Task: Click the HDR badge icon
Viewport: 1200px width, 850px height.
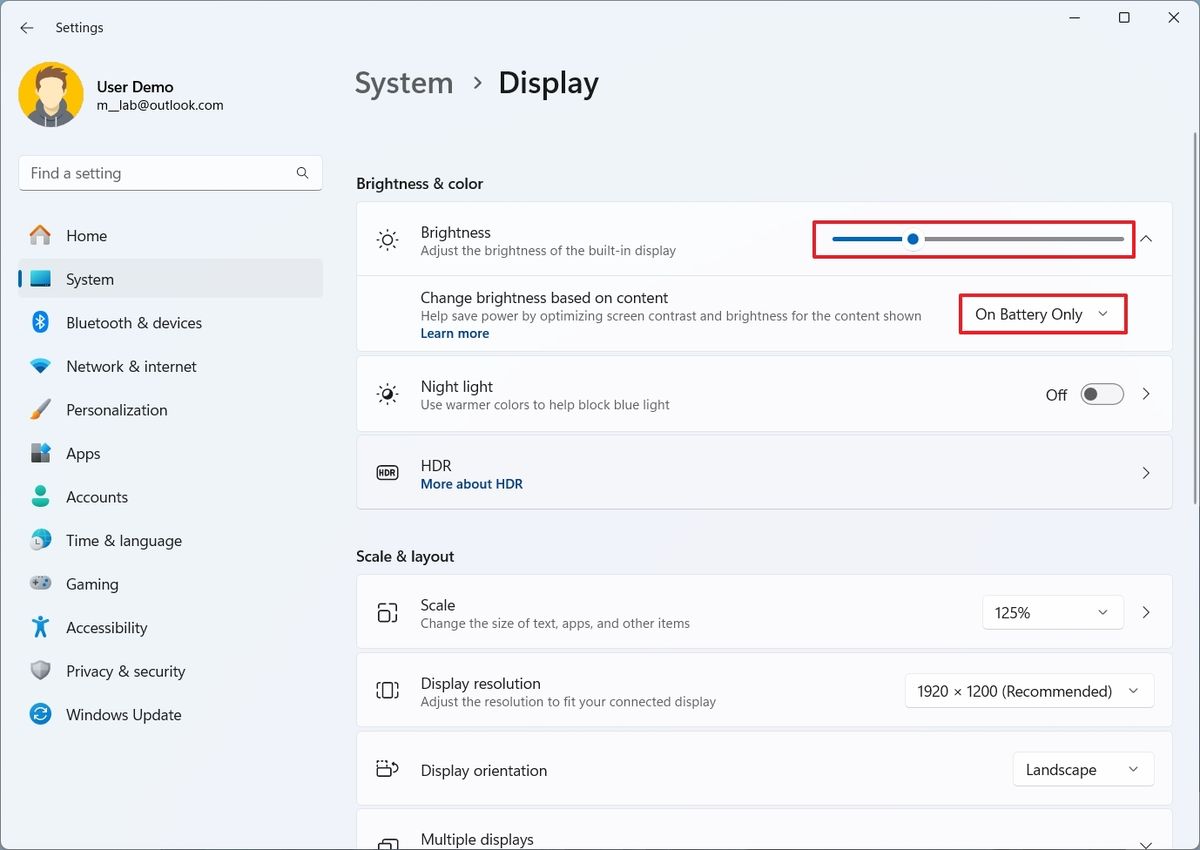Action: 387,473
